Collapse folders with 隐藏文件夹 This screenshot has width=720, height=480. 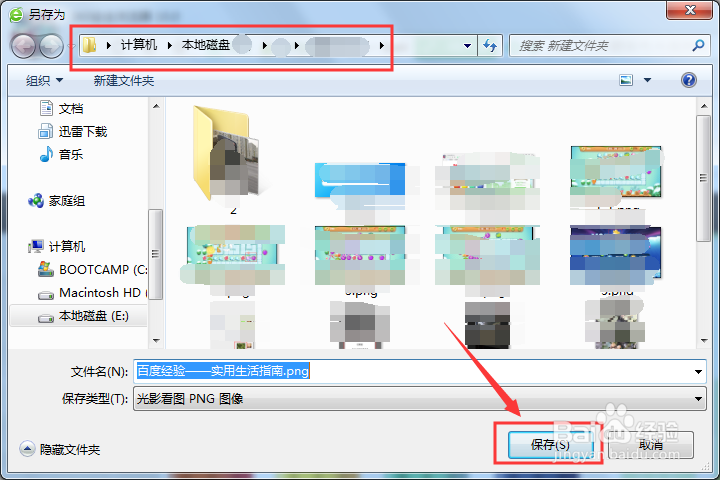tap(60, 449)
